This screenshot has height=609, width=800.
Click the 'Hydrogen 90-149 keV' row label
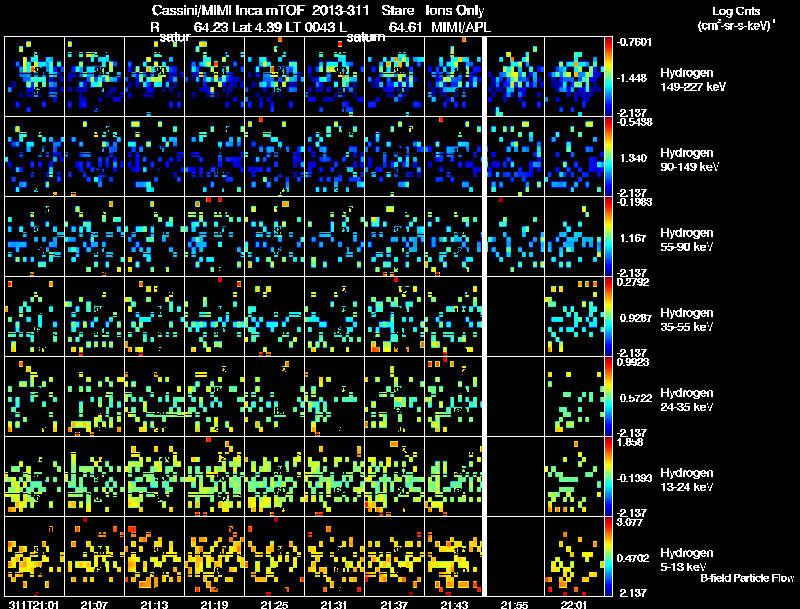[x=689, y=160]
